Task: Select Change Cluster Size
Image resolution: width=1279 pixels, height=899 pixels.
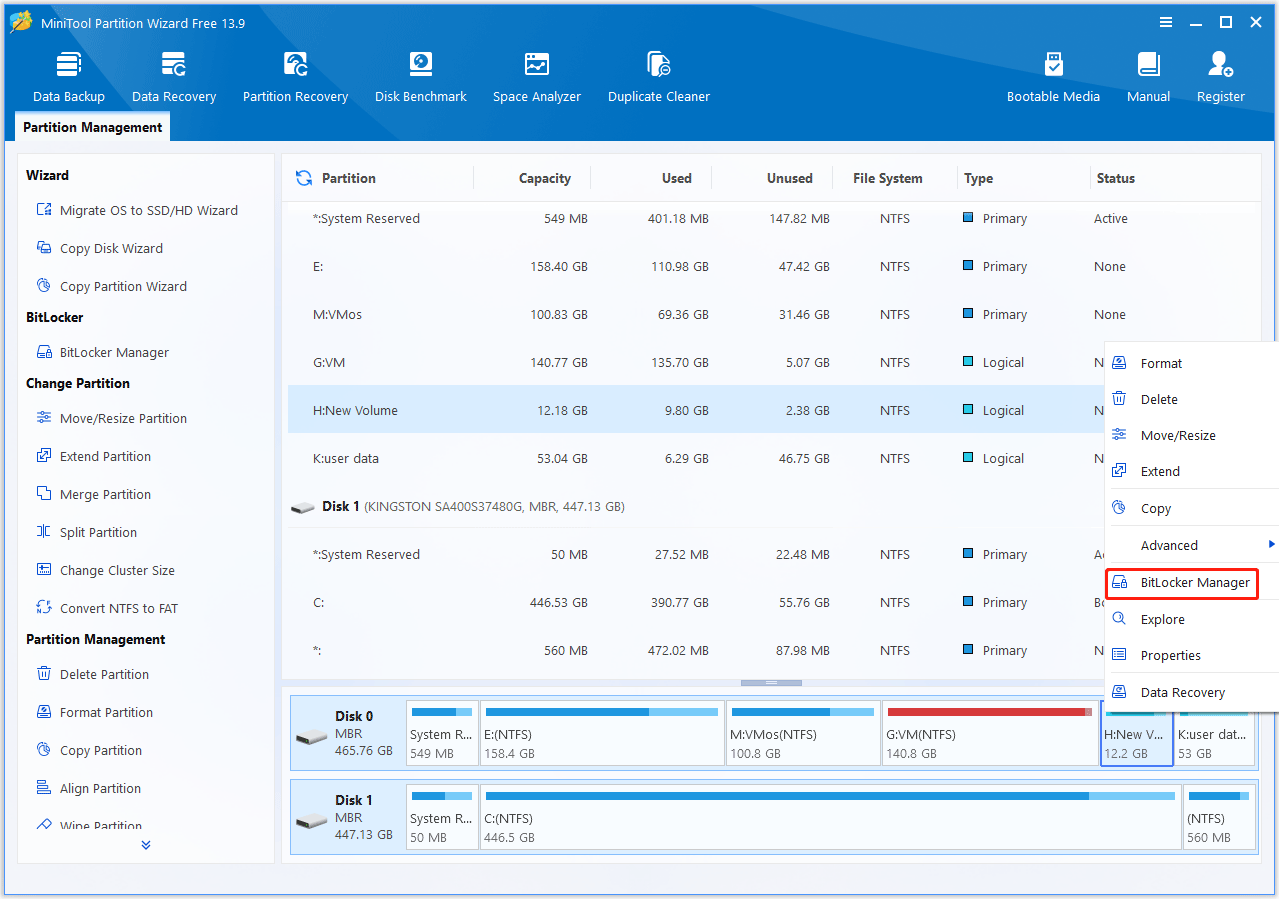Action: (x=105, y=570)
